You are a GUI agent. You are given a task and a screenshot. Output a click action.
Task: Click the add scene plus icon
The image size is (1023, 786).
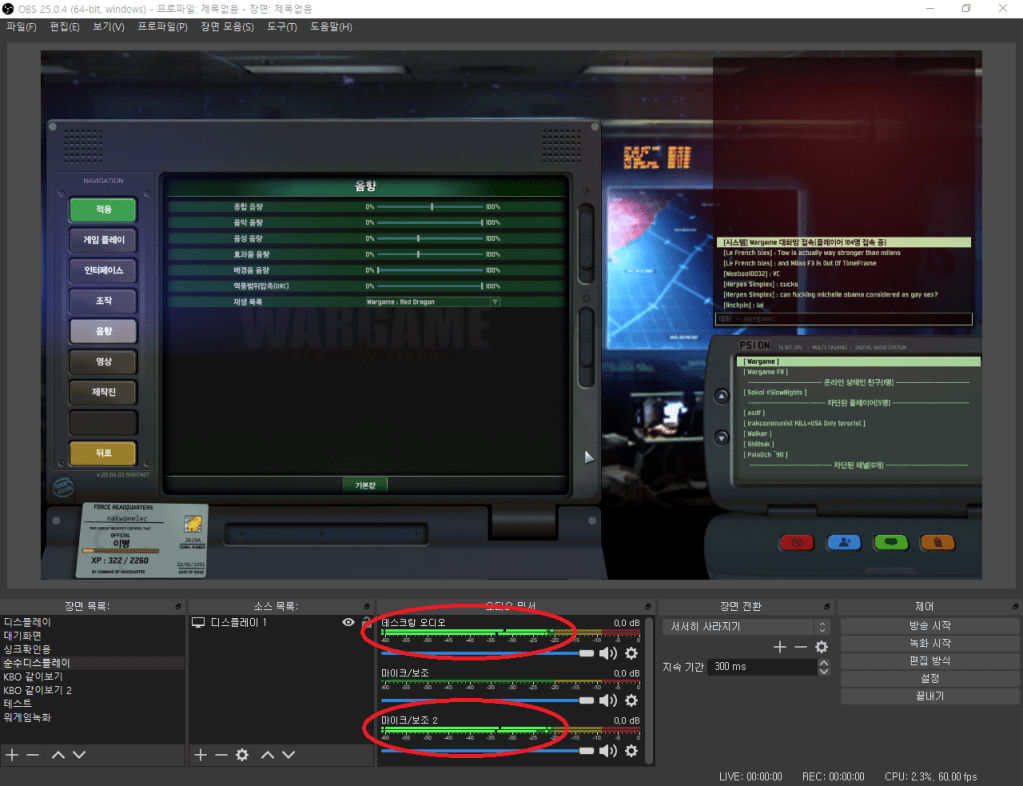click(12, 755)
